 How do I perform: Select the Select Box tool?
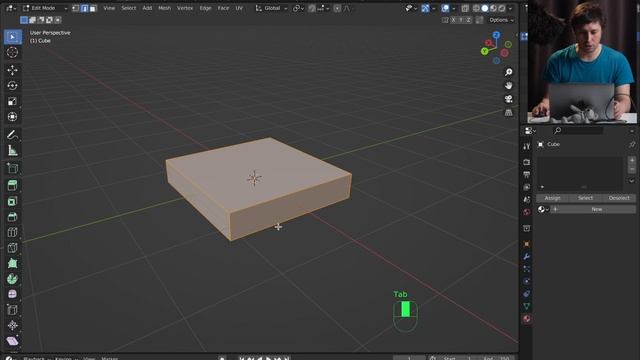[13, 37]
